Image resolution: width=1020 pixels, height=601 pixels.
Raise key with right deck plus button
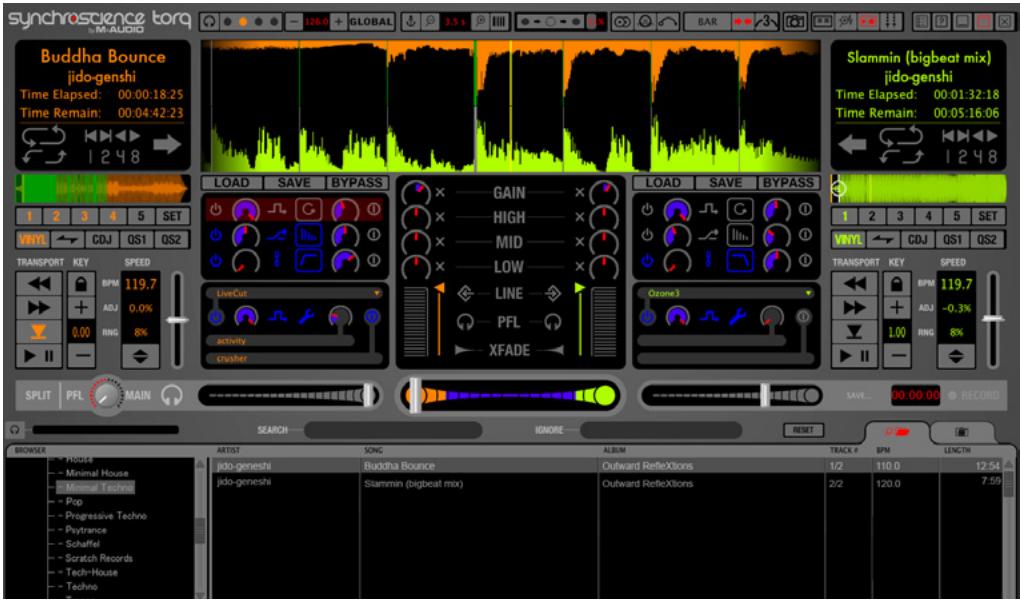(897, 308)
